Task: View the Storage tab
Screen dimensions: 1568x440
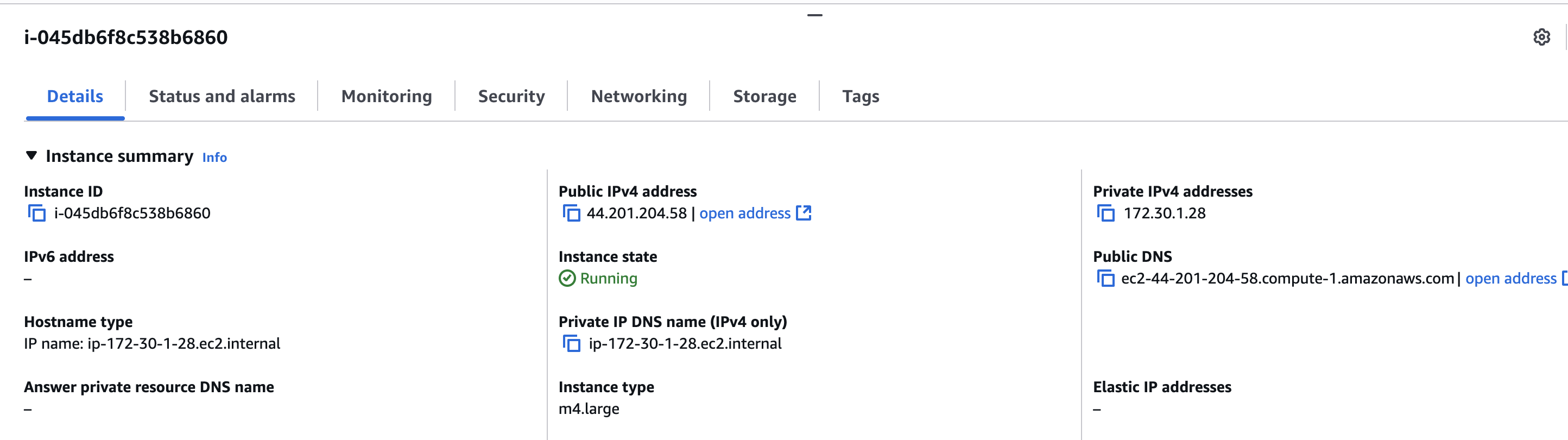Action: [x=764, y=96]
